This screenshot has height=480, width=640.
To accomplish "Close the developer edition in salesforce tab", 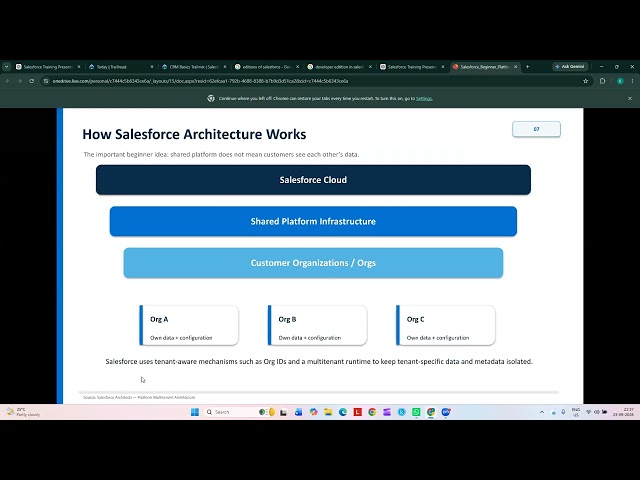I will (x=370, y=67).
